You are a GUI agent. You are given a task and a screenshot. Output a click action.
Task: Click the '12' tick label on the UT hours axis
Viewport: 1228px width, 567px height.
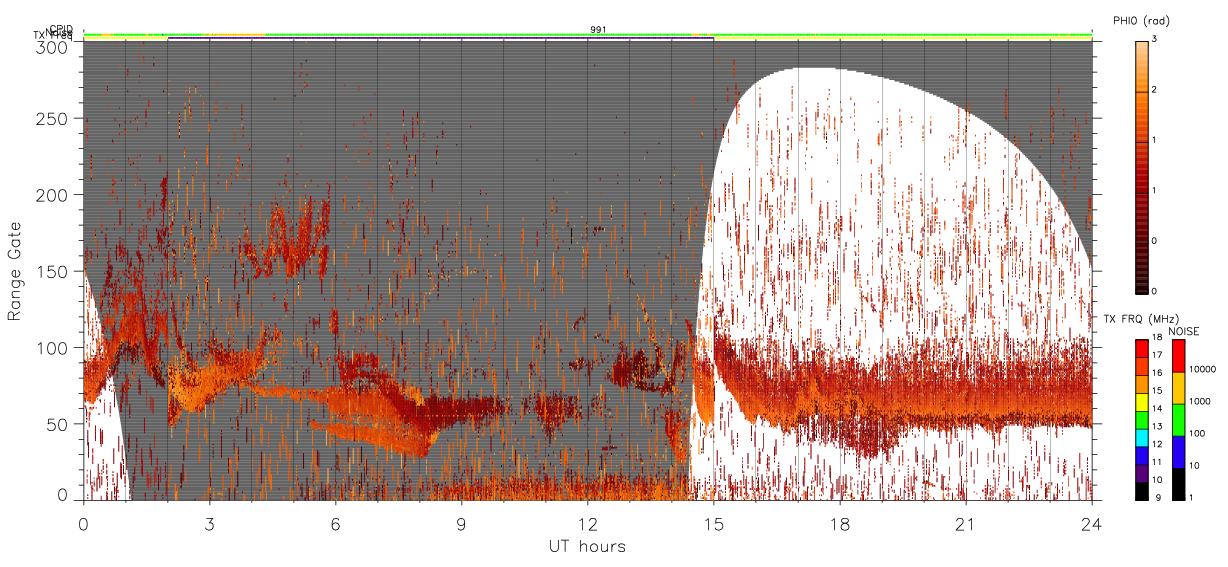(587, 524)
